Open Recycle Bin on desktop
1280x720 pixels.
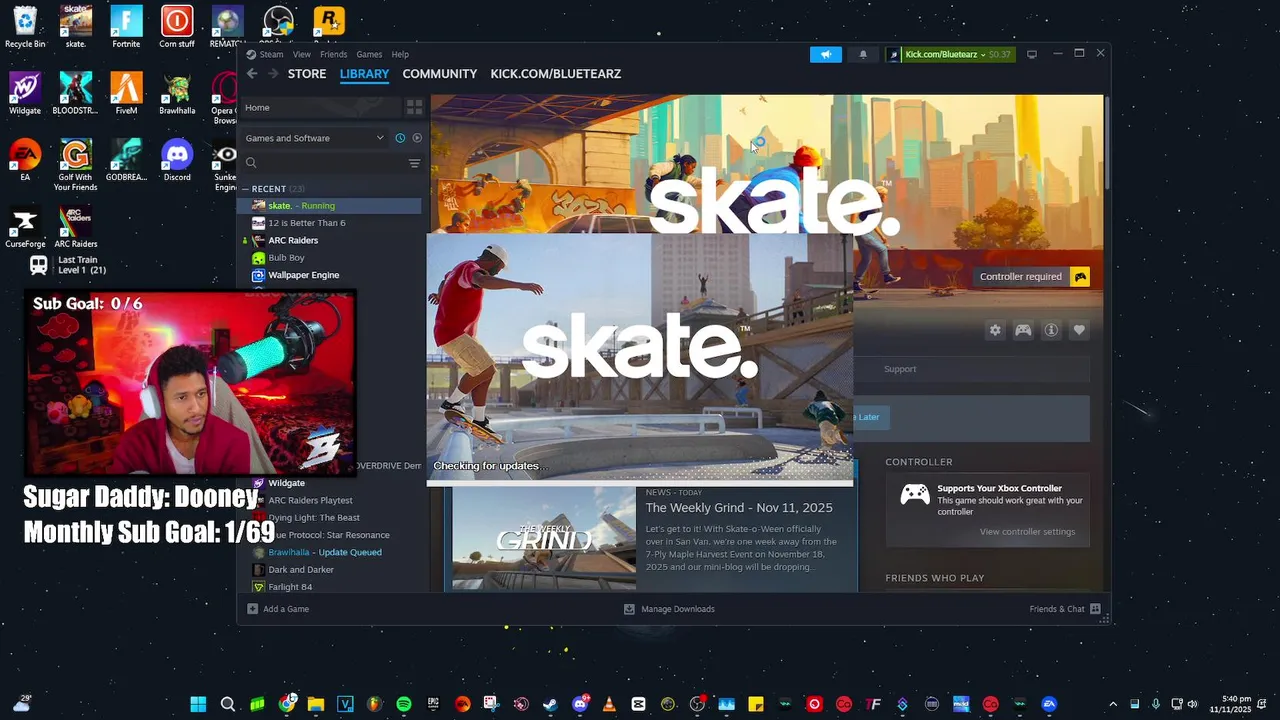(25, 27)
